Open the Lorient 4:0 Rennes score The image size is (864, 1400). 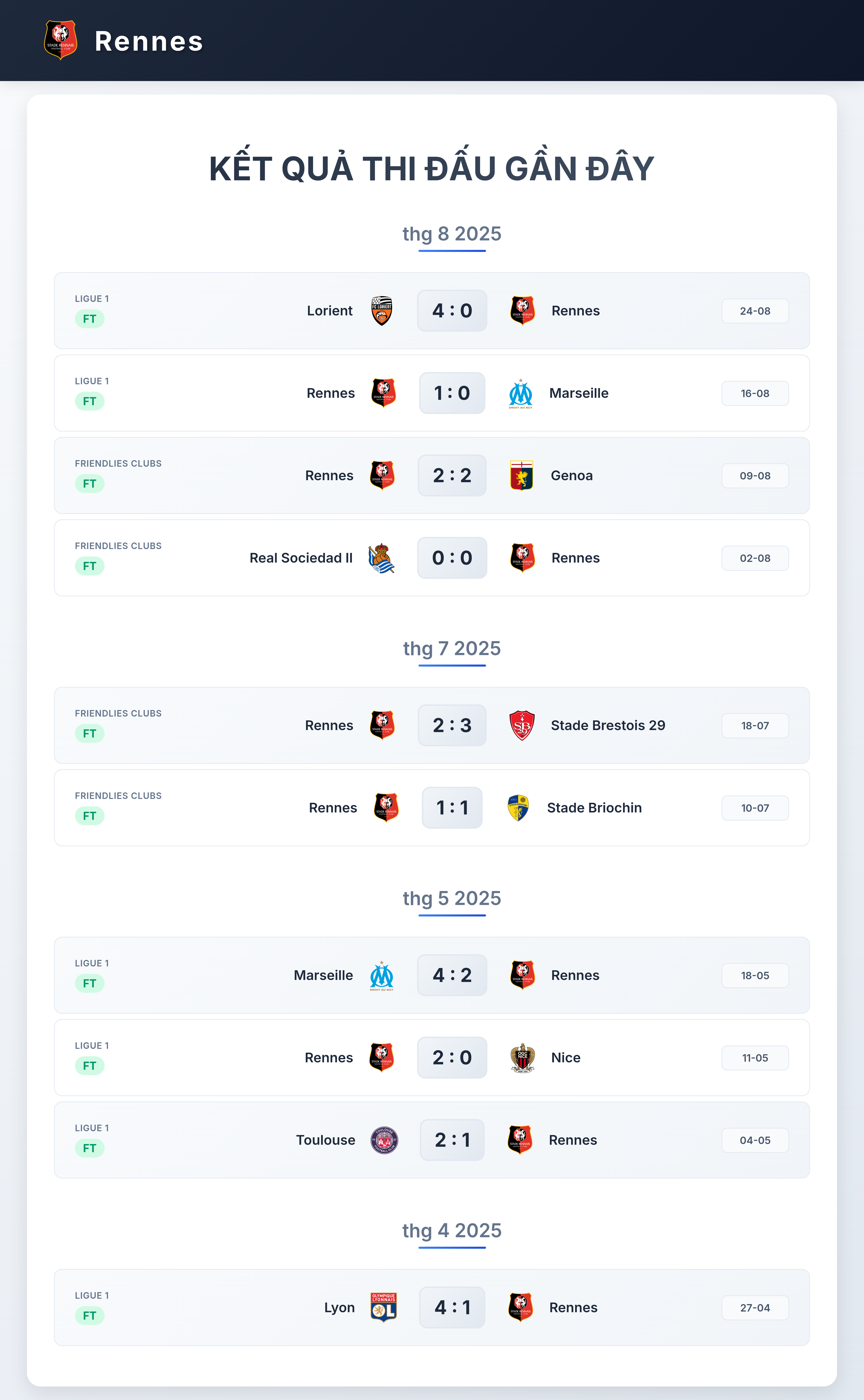tap(452, 311)
